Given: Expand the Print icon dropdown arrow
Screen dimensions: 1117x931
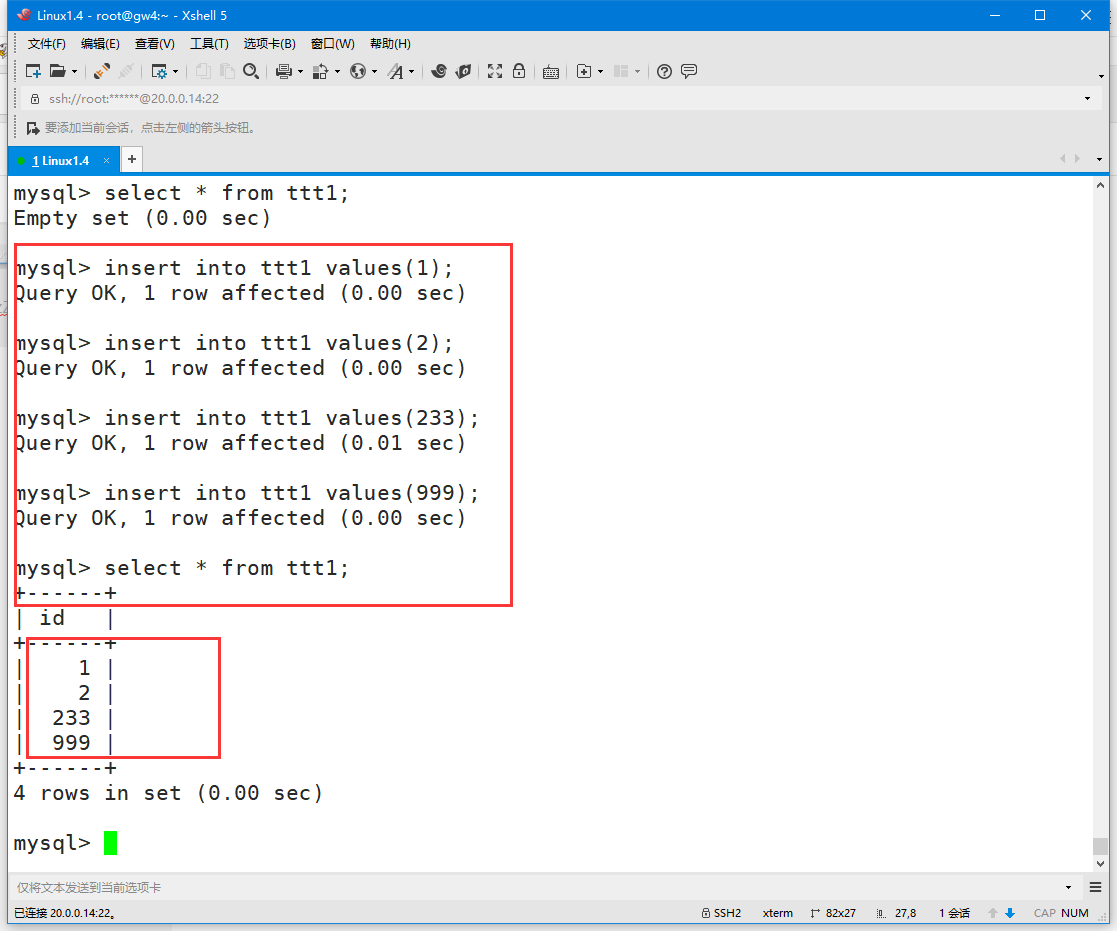Looking at the screenshot, I should click(x=301, y=71).
